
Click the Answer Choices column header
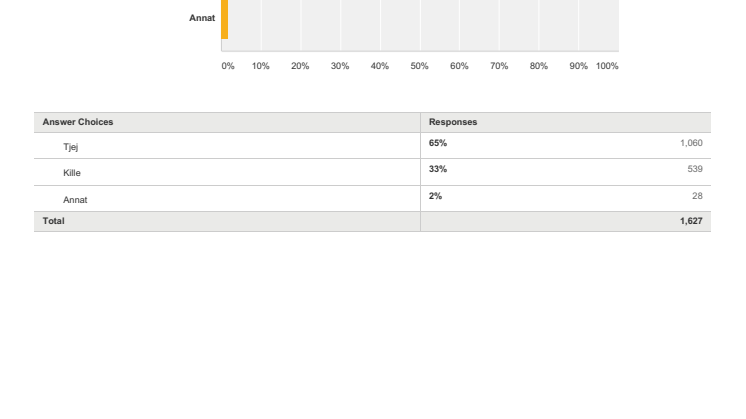(78, 122)
